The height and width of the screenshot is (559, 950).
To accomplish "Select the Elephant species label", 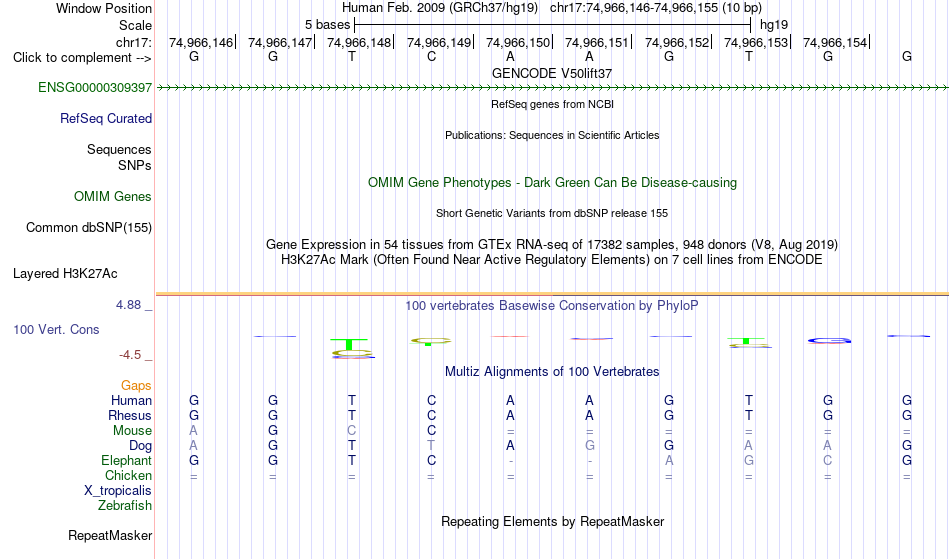I will (x=127, y=460).
